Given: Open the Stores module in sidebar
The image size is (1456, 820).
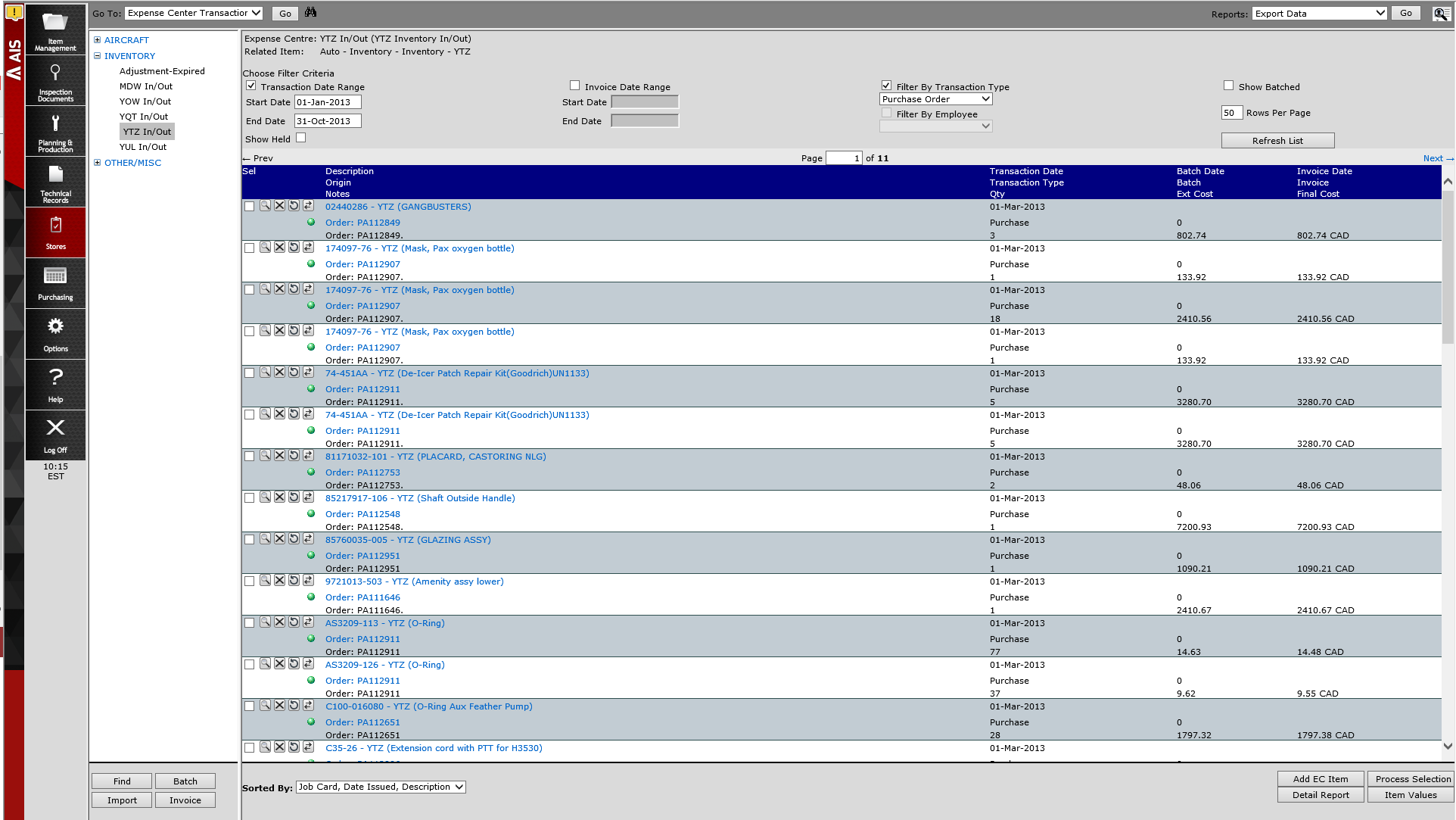Looking at the screenshot, I should [x=55, y=232].
